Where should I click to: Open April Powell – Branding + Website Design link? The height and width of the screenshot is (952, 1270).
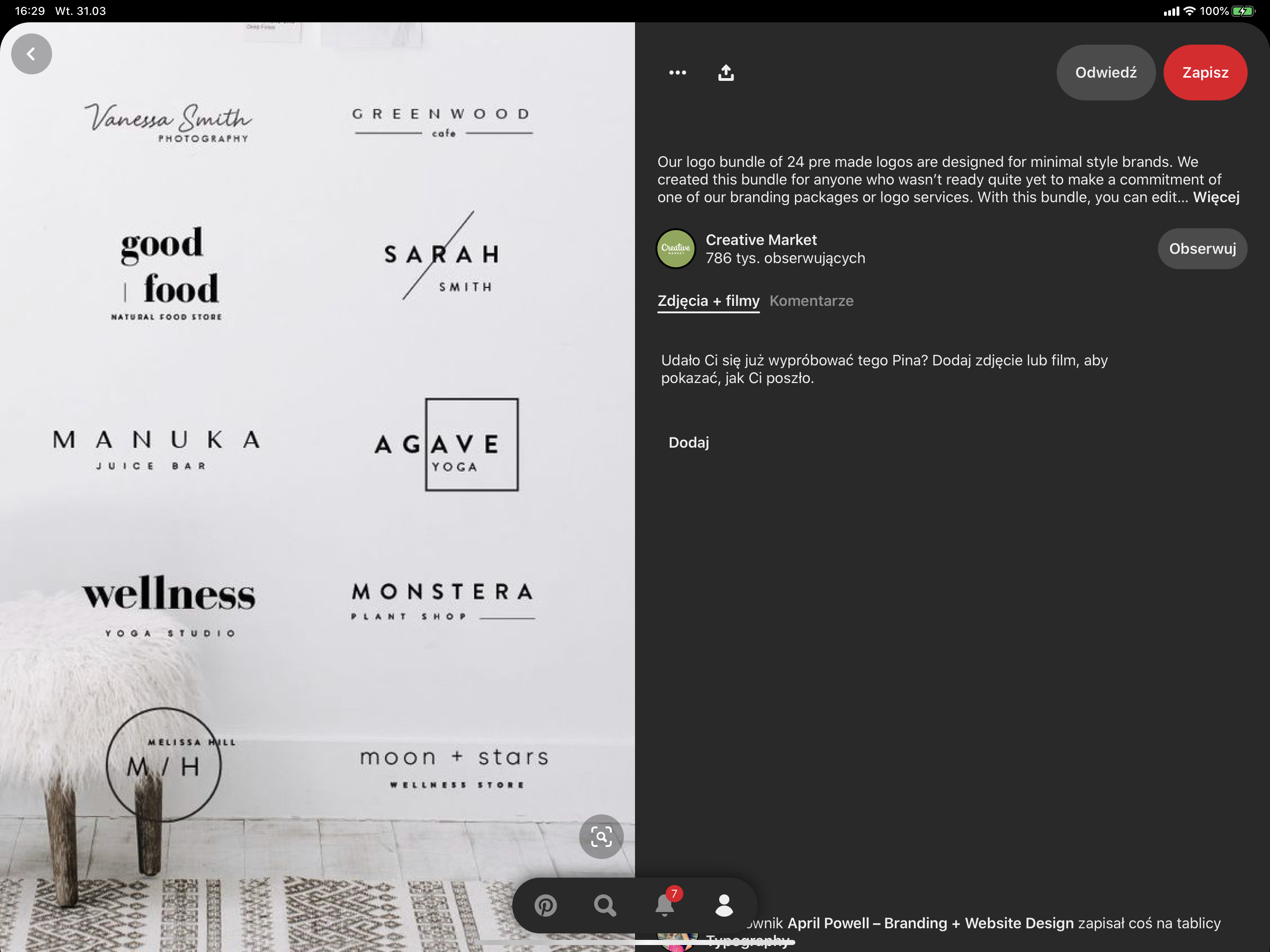(930, 923)
